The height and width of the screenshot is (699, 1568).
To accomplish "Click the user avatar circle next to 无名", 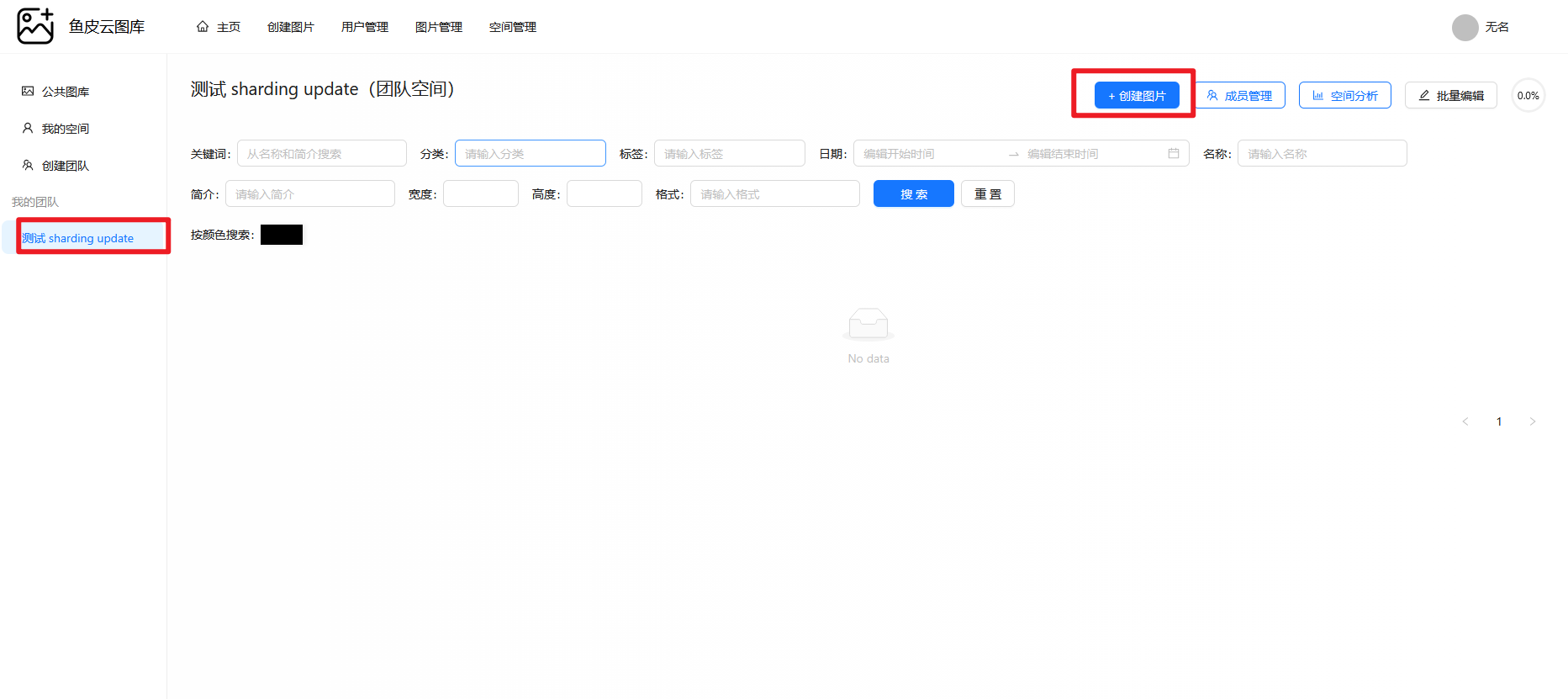I will pos(1465,28).
